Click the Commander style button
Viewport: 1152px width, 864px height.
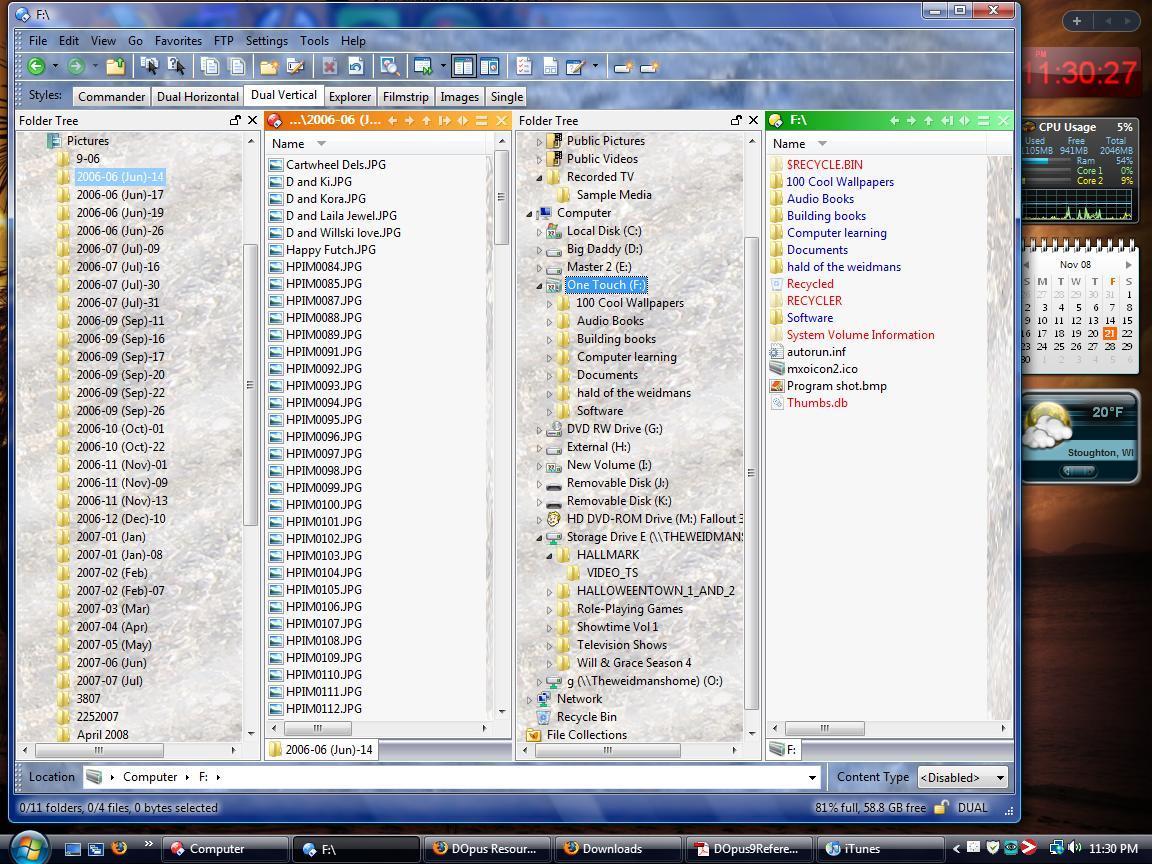111,97
